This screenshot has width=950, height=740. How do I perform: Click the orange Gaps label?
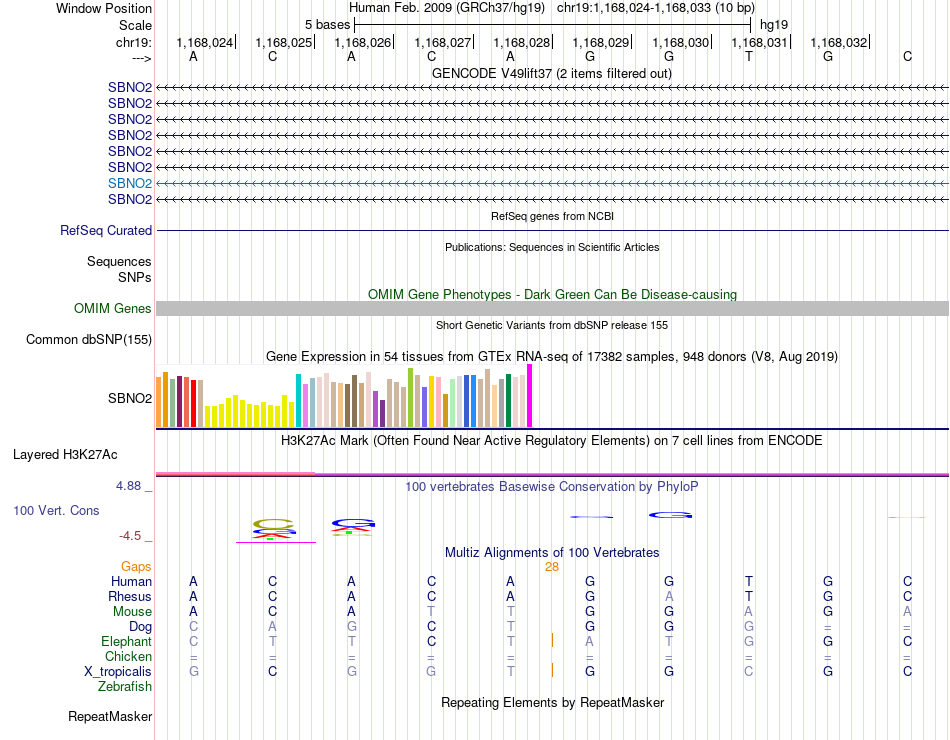click(136, 566)
